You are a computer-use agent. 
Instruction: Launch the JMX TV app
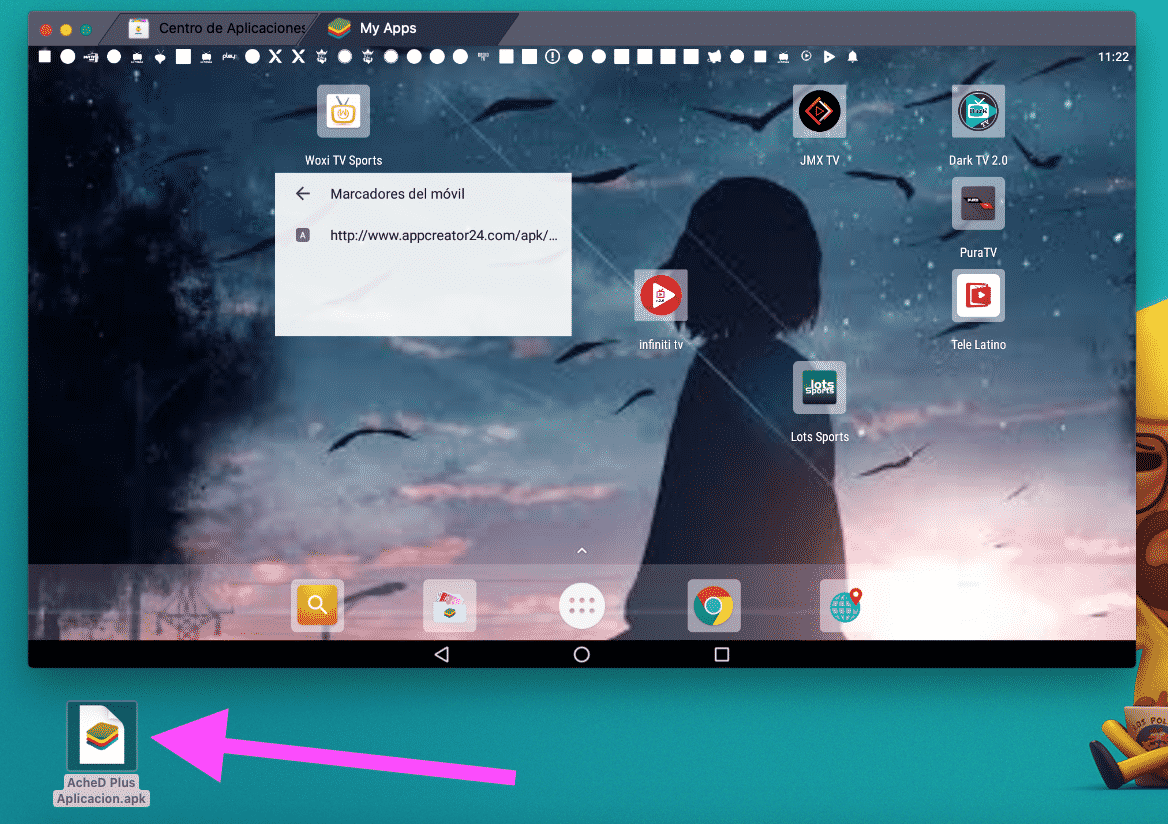click(819, 111)
